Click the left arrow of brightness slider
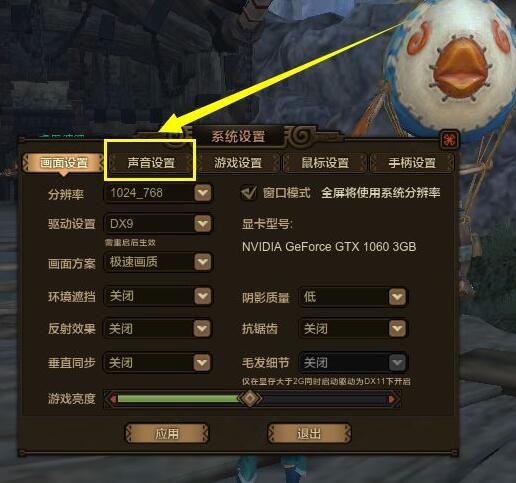516x483 pixels. [x=113, y=399]
